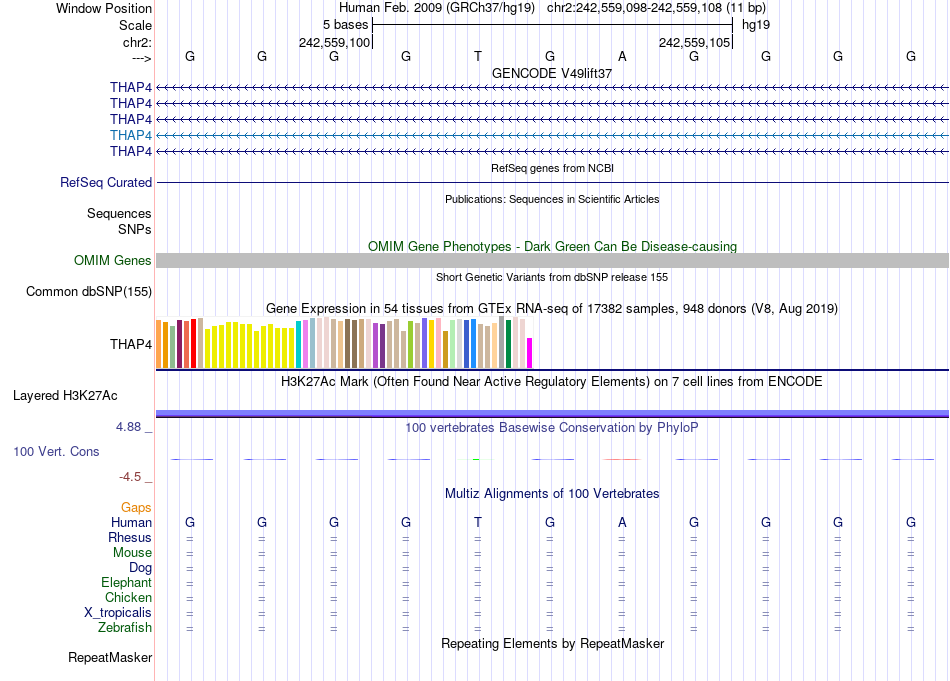This screenshot has width=950, height=681.
Task: Click the 100 Vert. Cons track label
Action: tap(56, 451)
